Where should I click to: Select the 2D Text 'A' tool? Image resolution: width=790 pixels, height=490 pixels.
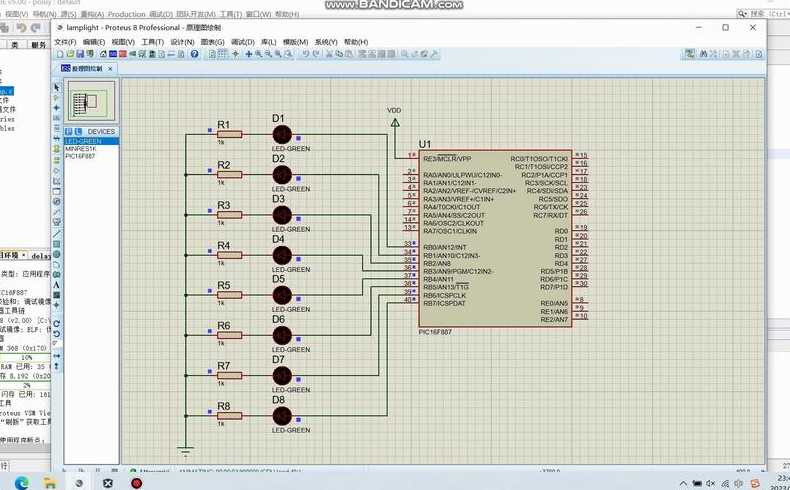click(56, 285)
